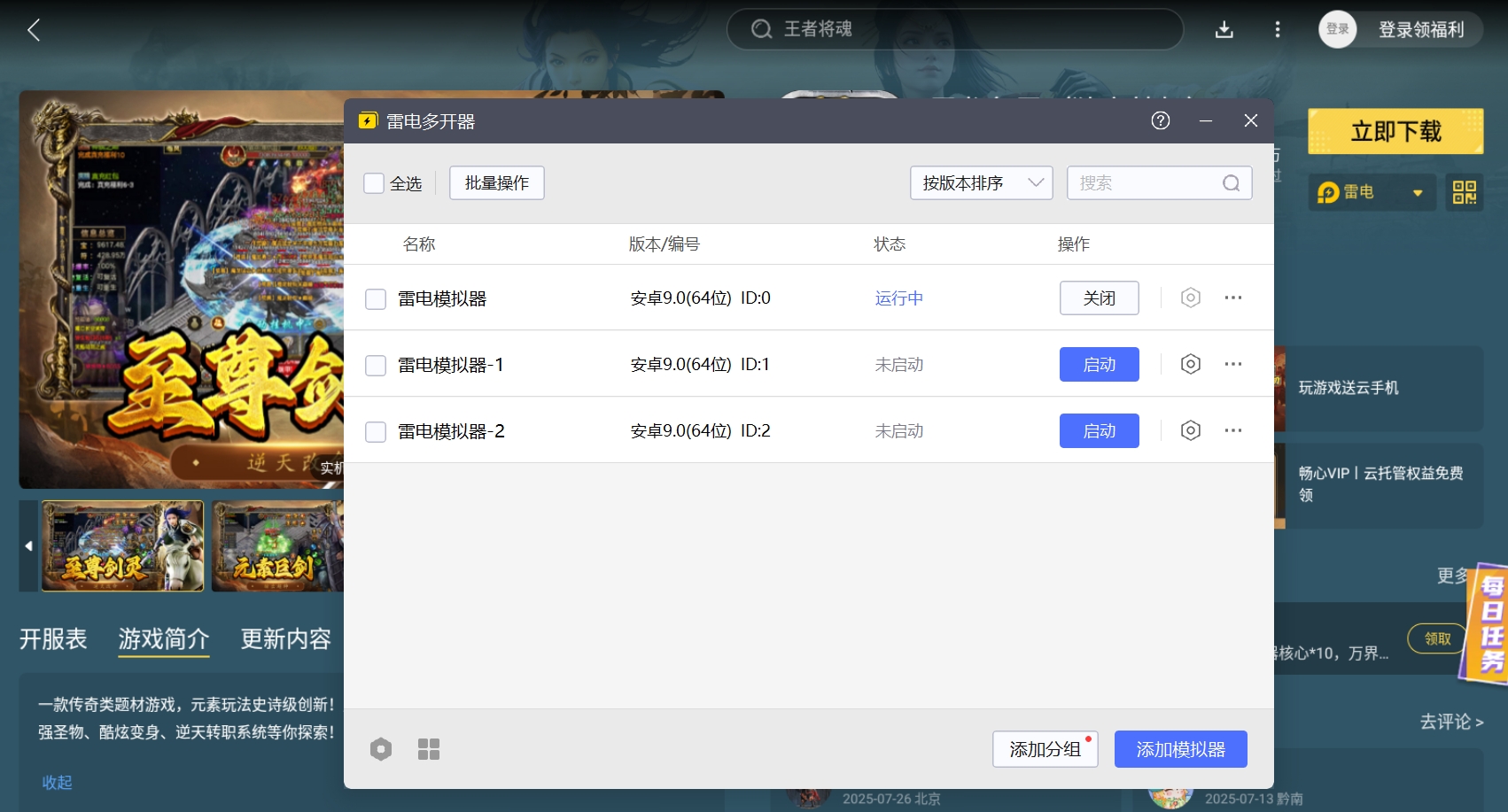Screen dimensions: 1508x812
Task: Click 立即下载 button
Action: [1395, 132]
